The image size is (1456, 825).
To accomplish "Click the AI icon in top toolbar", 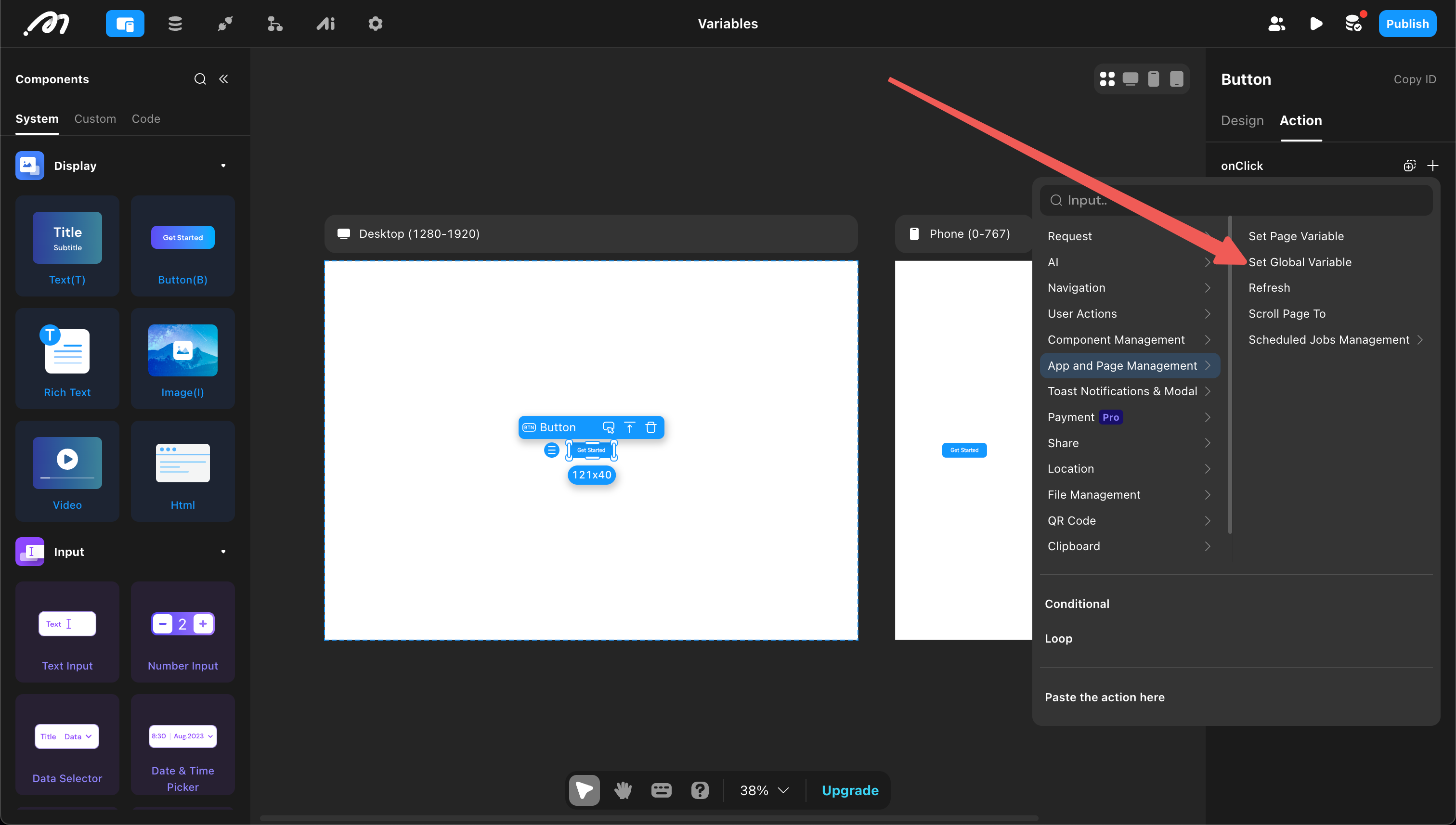I will [325, 24].
